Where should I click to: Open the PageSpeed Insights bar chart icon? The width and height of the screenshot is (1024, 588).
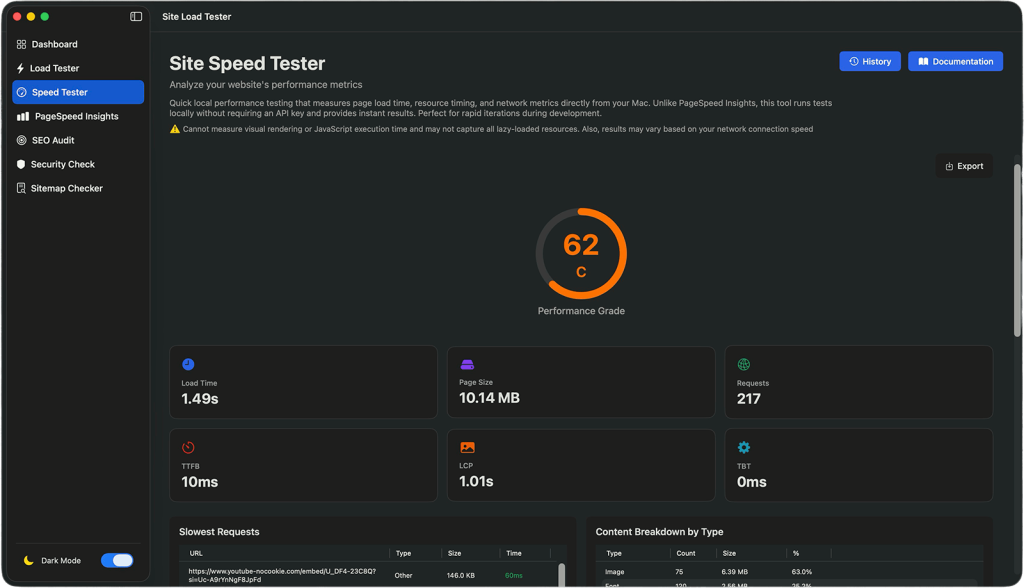tap(21, 116)
